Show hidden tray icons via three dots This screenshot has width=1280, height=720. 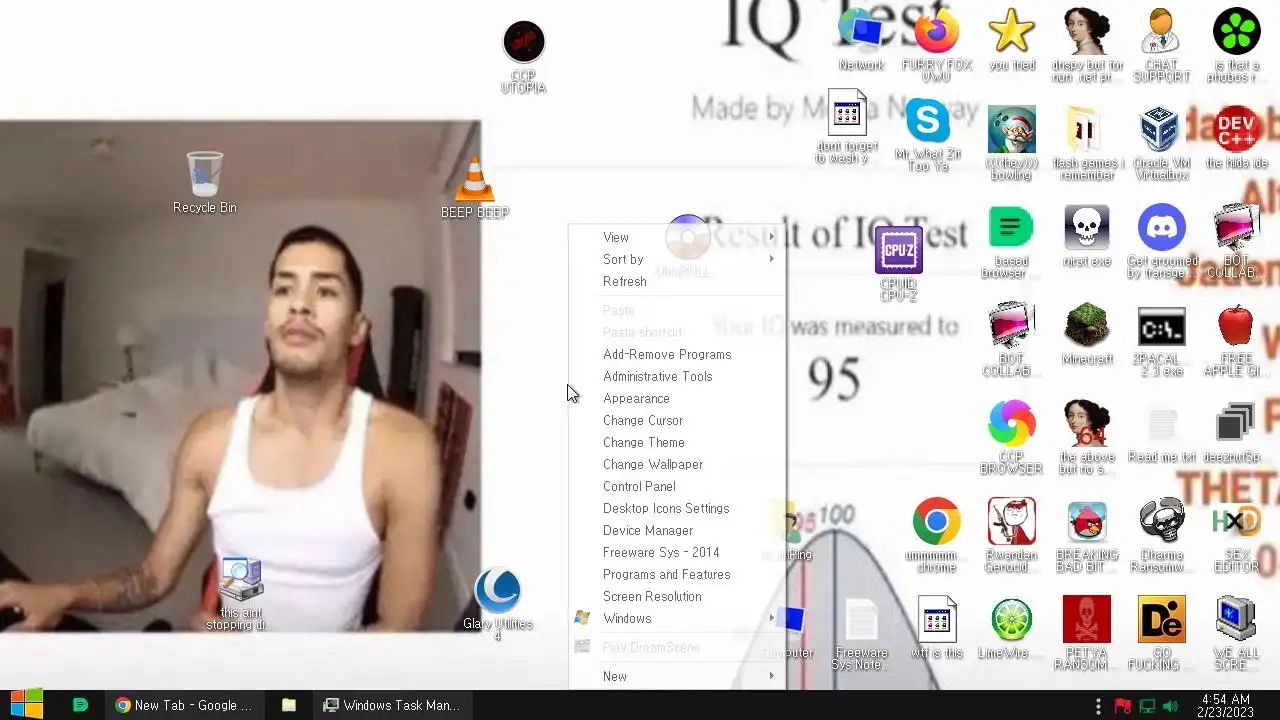click(1098, 705)
